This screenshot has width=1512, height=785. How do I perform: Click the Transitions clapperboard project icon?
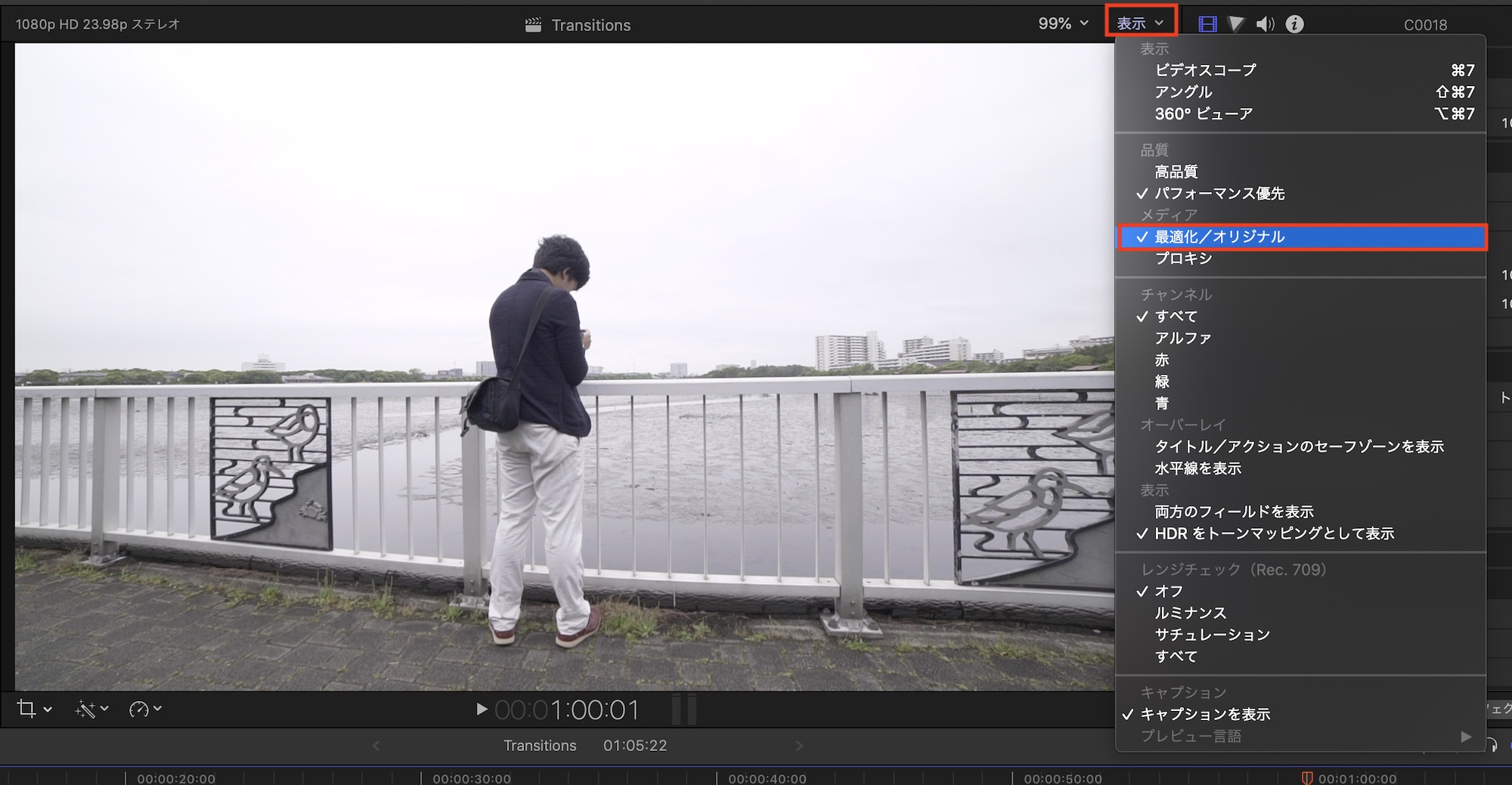[x=534, y=25]
